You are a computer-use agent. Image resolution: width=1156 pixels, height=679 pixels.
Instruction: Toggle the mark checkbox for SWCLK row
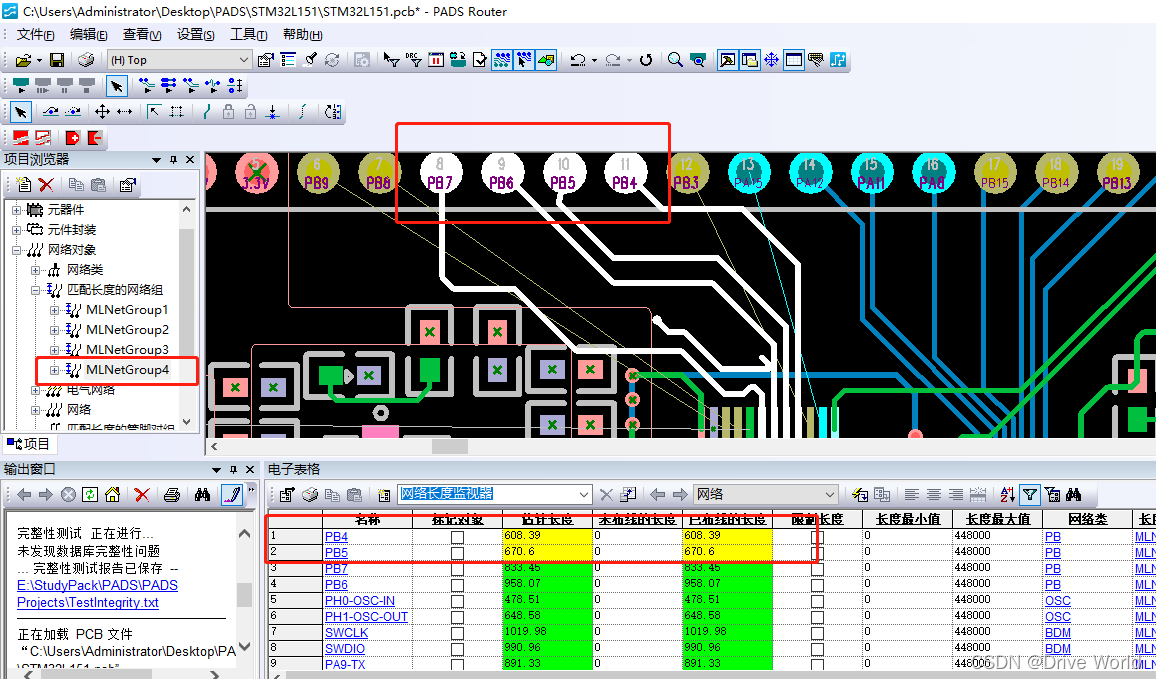coord(457,633)
